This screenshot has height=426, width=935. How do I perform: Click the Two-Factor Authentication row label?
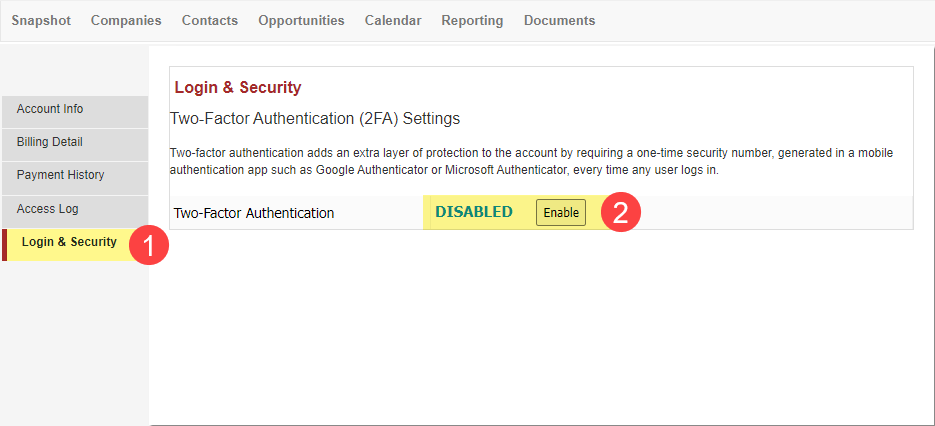[x=253, y=213]
